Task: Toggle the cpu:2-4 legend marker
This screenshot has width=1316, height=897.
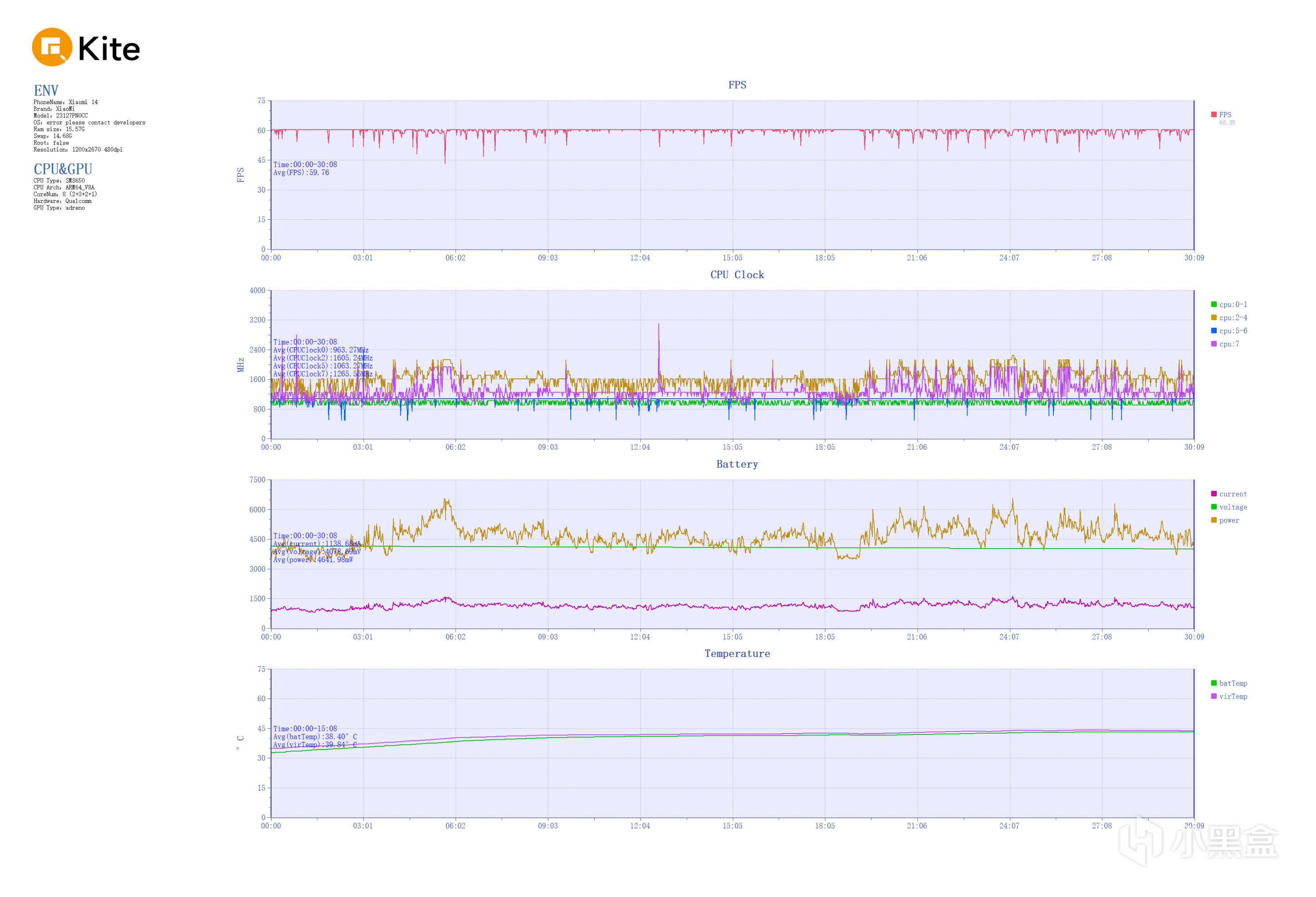Action: pos(1214,317)
